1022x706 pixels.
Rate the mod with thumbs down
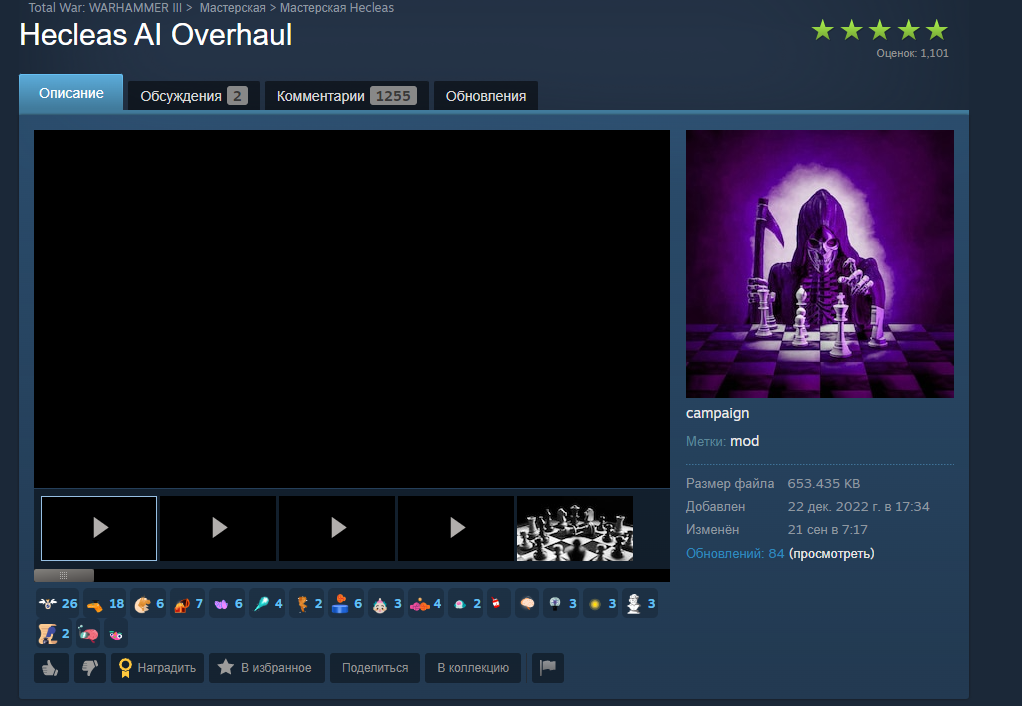pyautogui.click(x=89, y=668)
